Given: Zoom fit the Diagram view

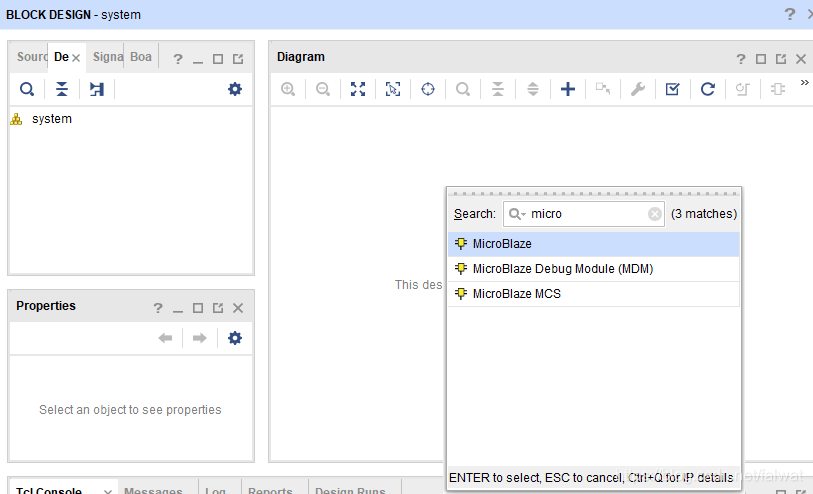Looking at the screenshot, I should click(358, 89).
